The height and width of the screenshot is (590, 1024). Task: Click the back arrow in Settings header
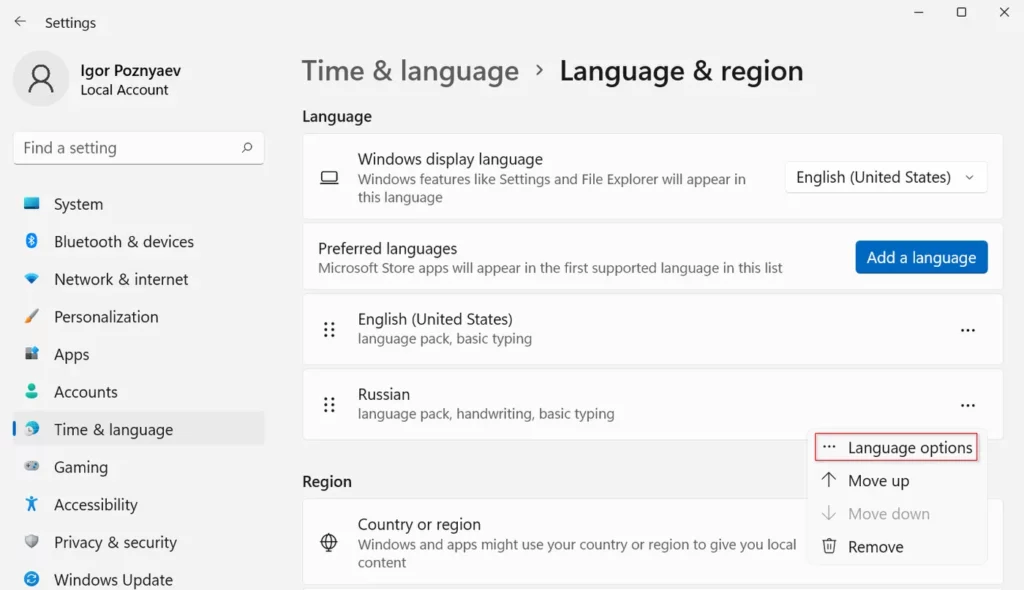20,22
